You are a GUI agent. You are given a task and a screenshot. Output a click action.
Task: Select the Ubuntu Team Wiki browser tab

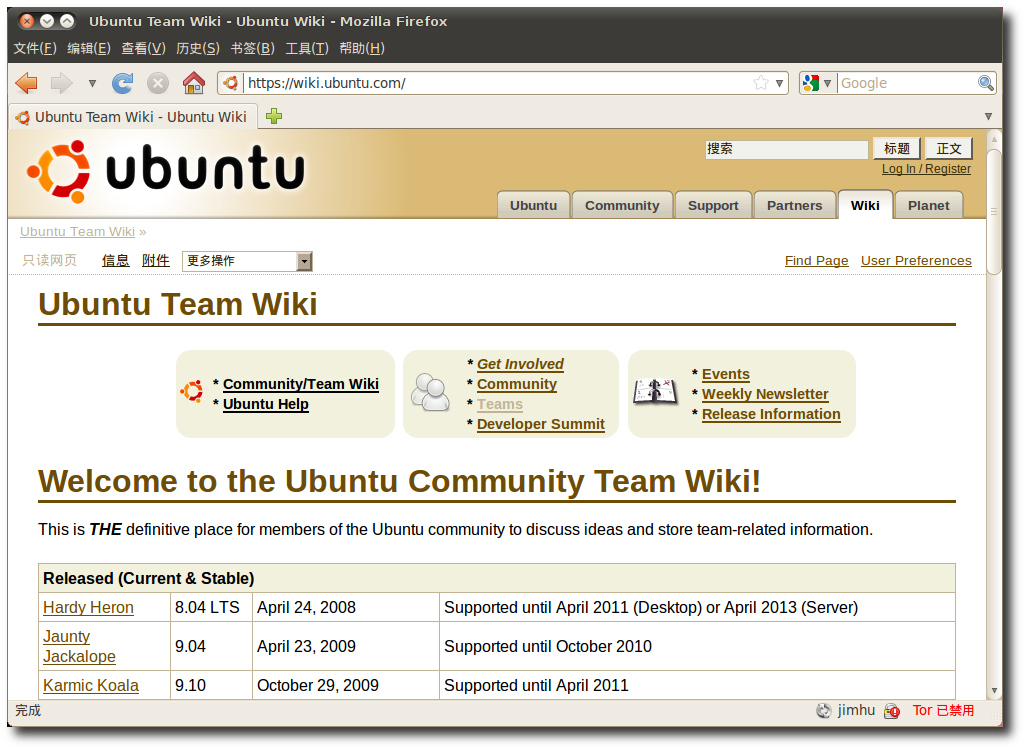click(x=133, y=116)
